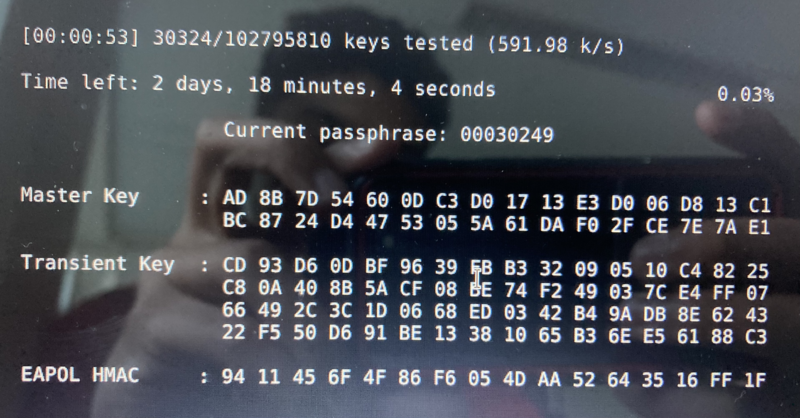Click the 30324/102795810 keys tested counter

tap(268, 43)
